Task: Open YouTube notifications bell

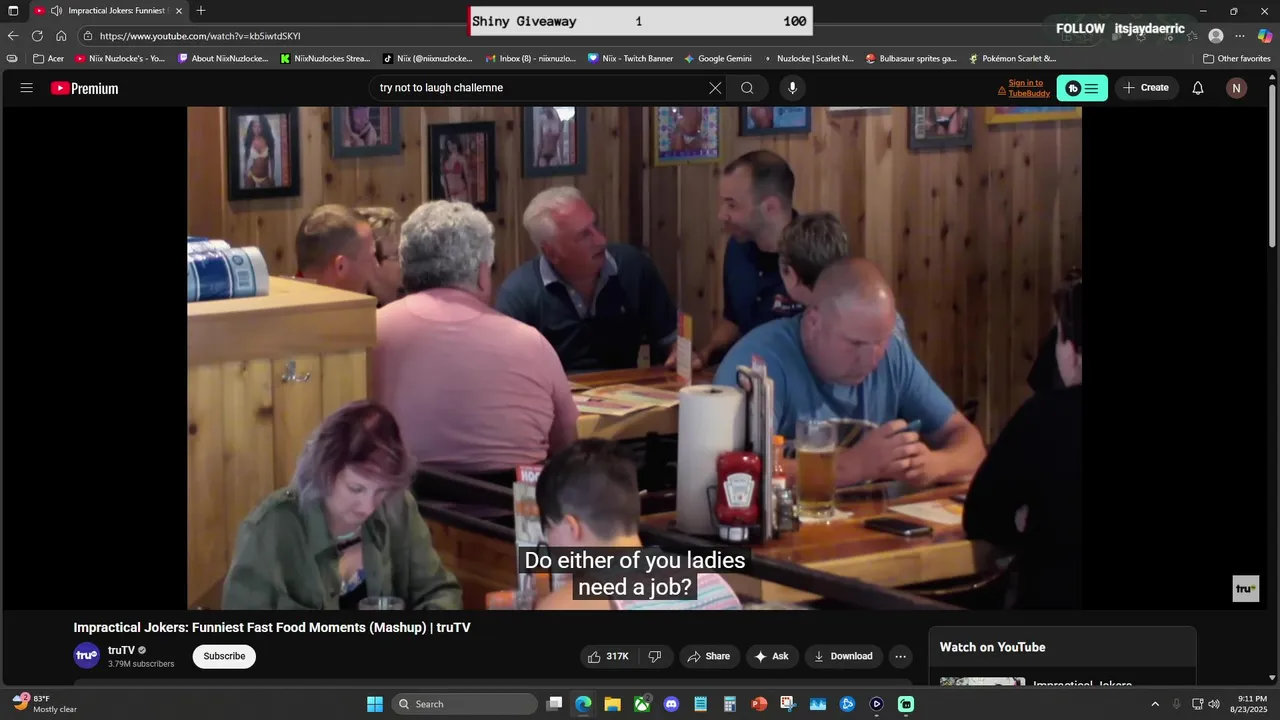Action: (x=1197, y=88)
